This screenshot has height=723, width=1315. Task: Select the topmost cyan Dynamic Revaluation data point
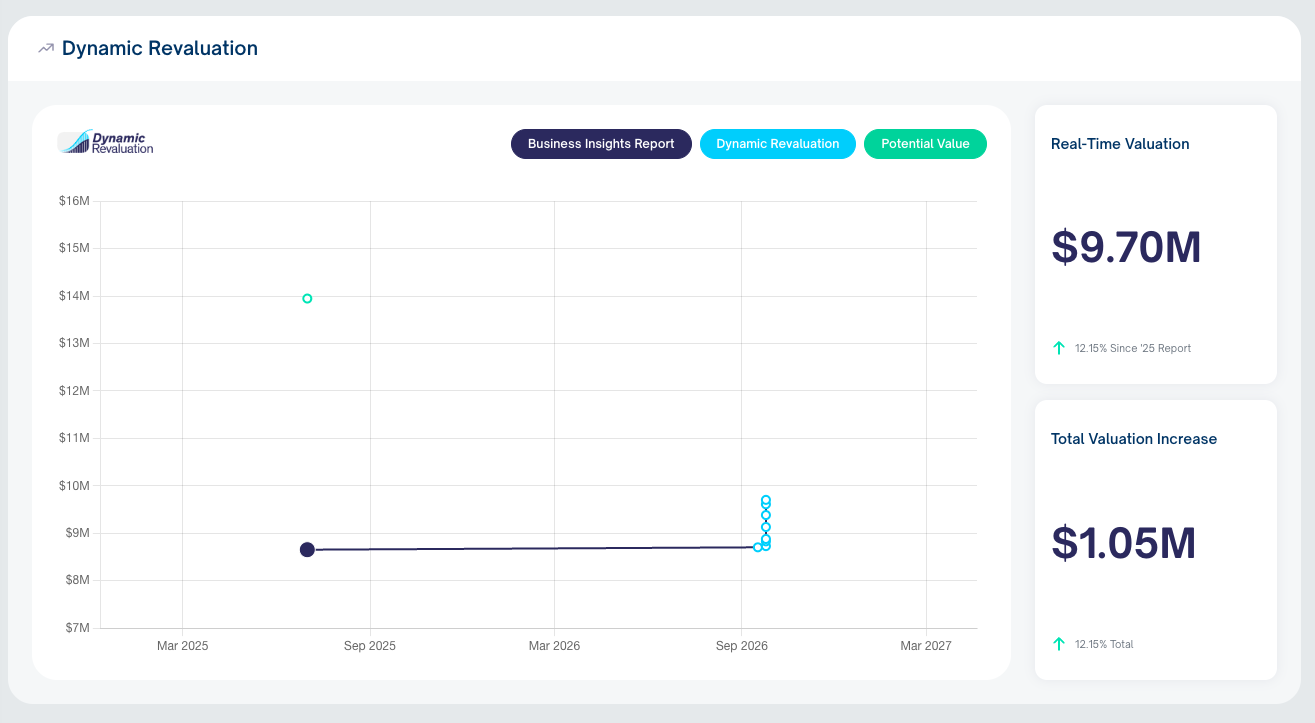point(766,500)
